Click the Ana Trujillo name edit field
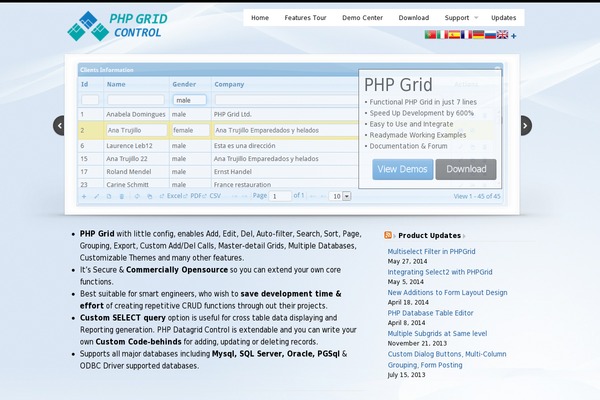Screen dimensions: 600x400 (x=137, y=130)
